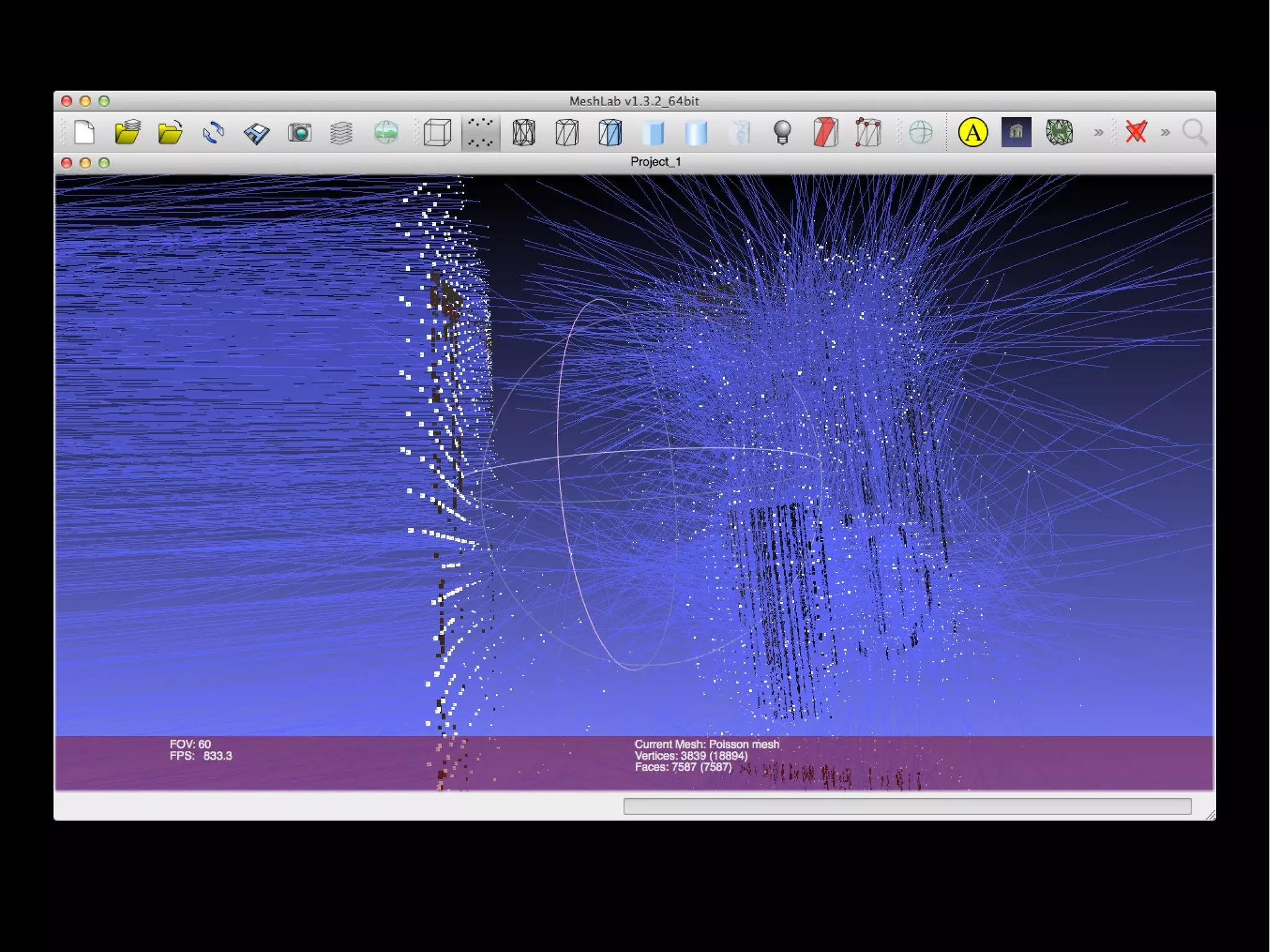Viewport: 1270px width, 952px height.
Task: Click the yellow circled A icon
Action: pos(972,132)
